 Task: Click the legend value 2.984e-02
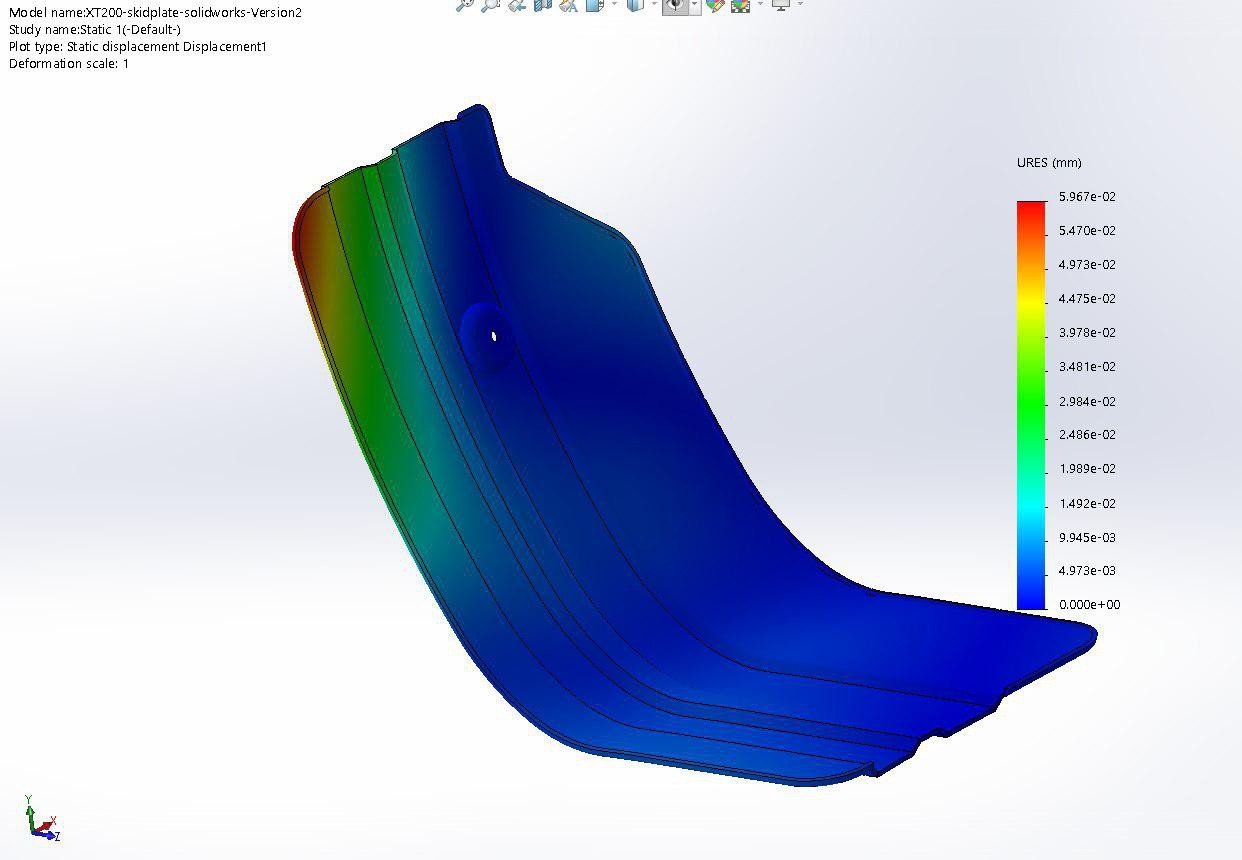pos(1087,402)
